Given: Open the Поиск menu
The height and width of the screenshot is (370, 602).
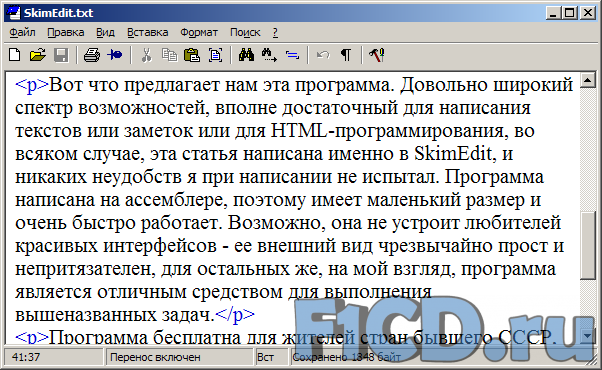Looking at the screenshot, I should (x=245, y=33).
